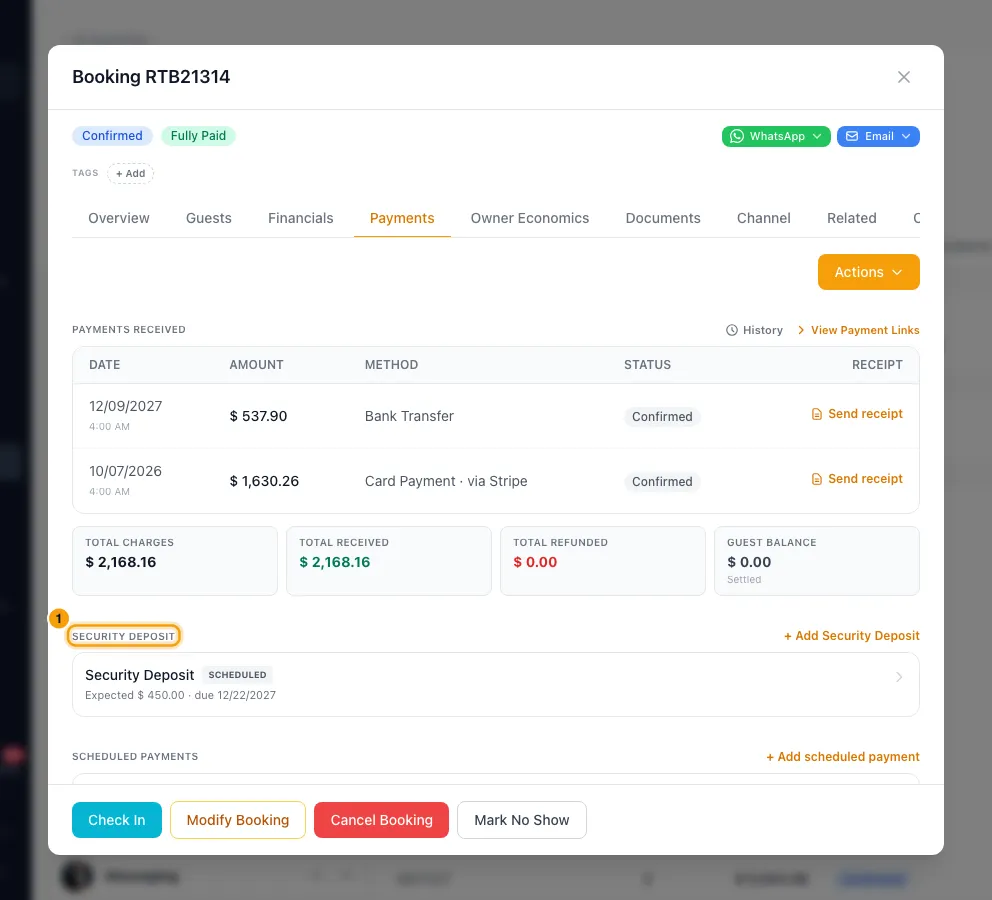The height and width of the screenshot is (900, 992).
Task: Click the WhatsApp logo icon
Action: (x=737, y=137)
